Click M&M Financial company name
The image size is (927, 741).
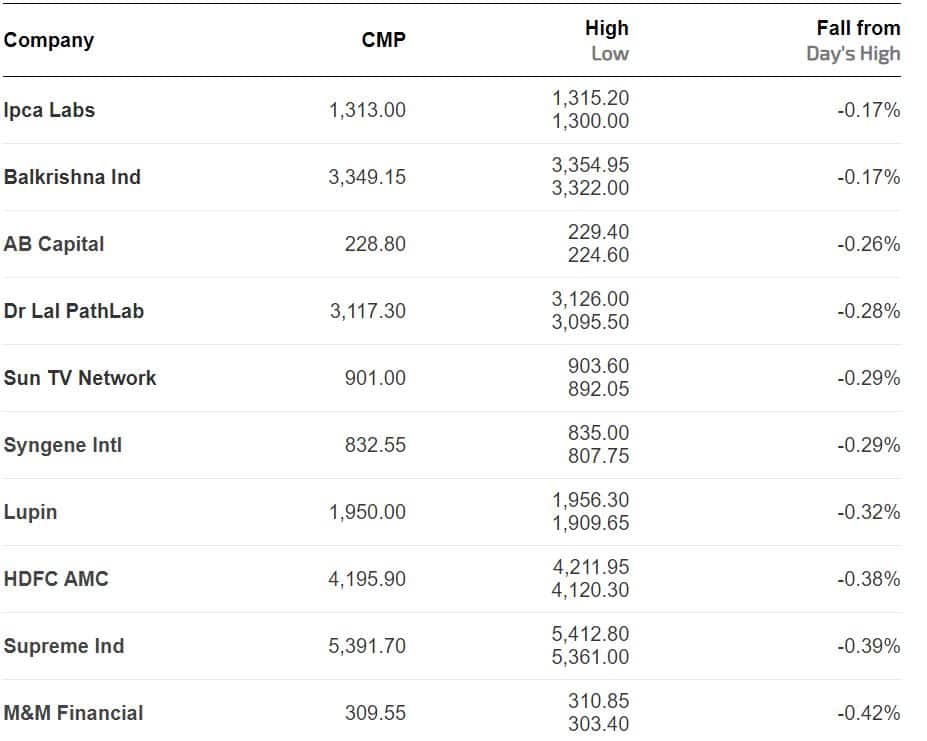[x=73, y=713]
